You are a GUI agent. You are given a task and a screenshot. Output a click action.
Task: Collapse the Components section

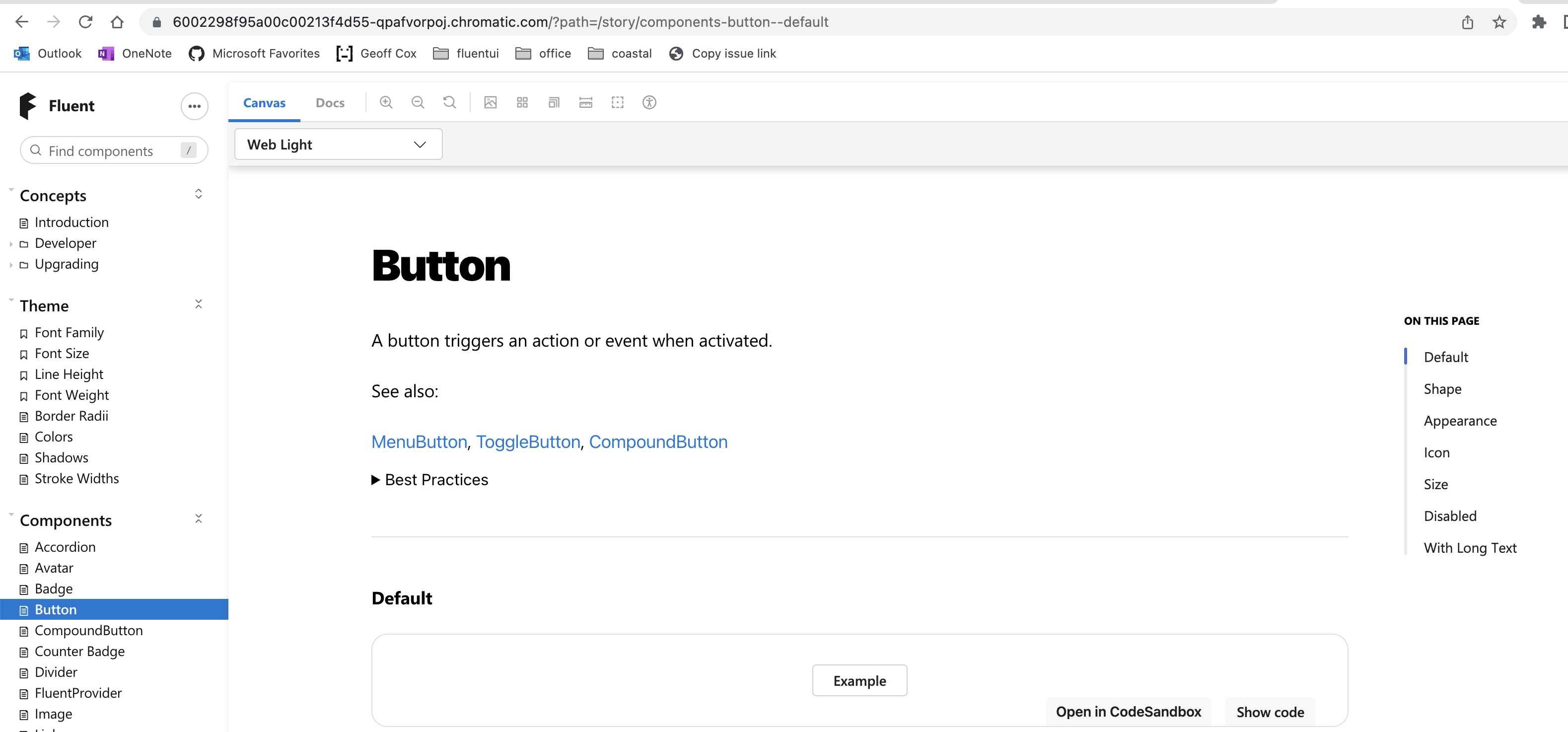pos(199,518)
